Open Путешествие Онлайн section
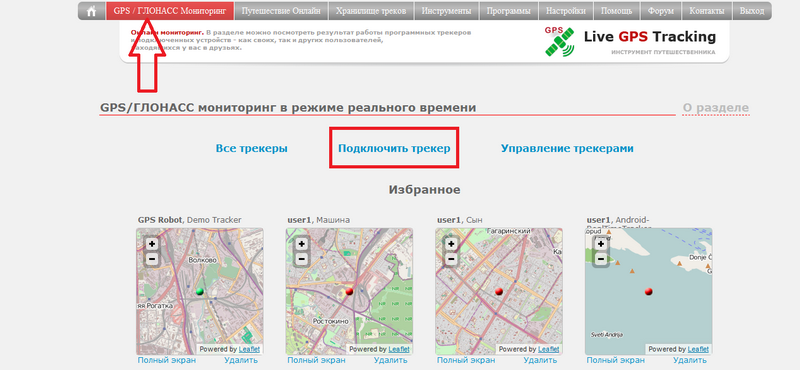Screen dimensions: 800x370 pyautogui.click(x=281, y=11)
